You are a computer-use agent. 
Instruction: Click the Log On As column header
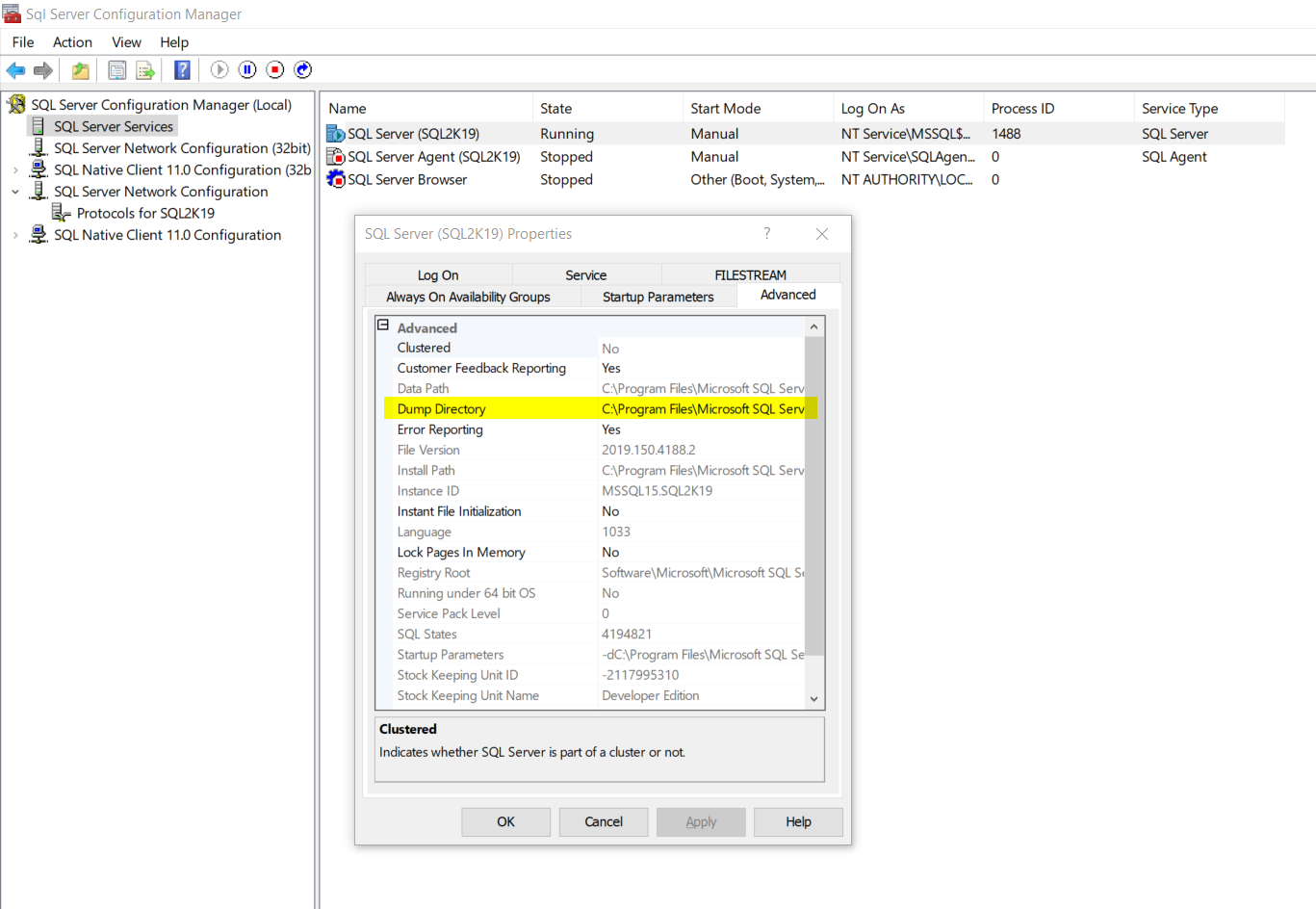pyautogui.click(x=908, y=108)
